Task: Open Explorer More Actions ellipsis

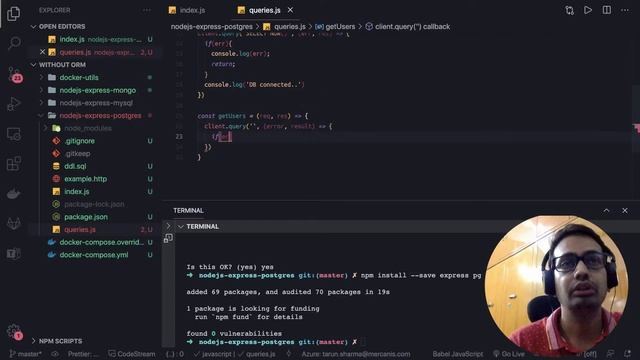Action: (147, 10)
